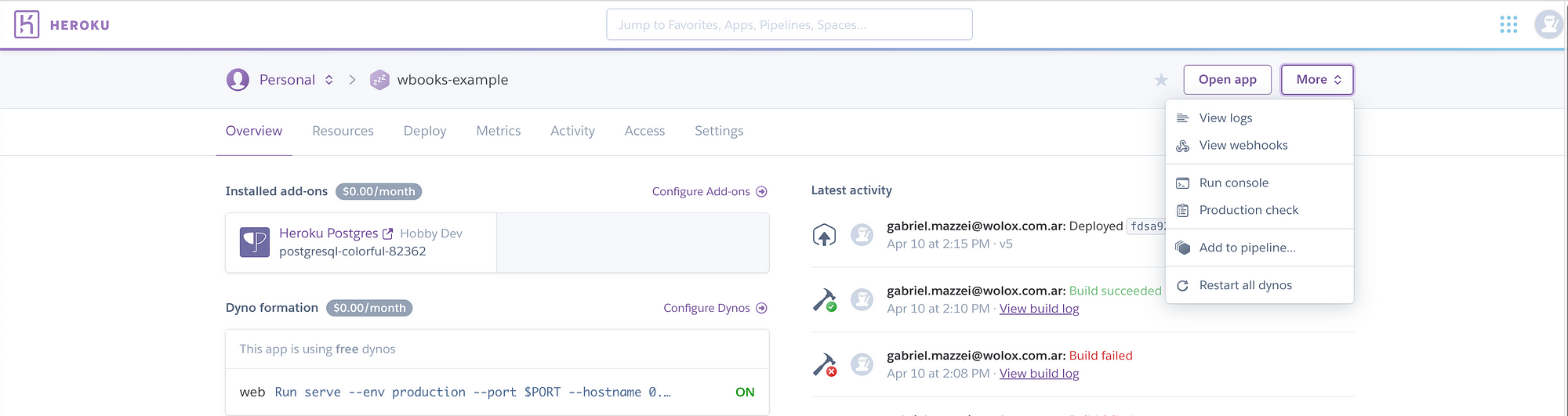Favorite the app with the star icon
The image size is (1568, 416).
(x=1161, y=80)
